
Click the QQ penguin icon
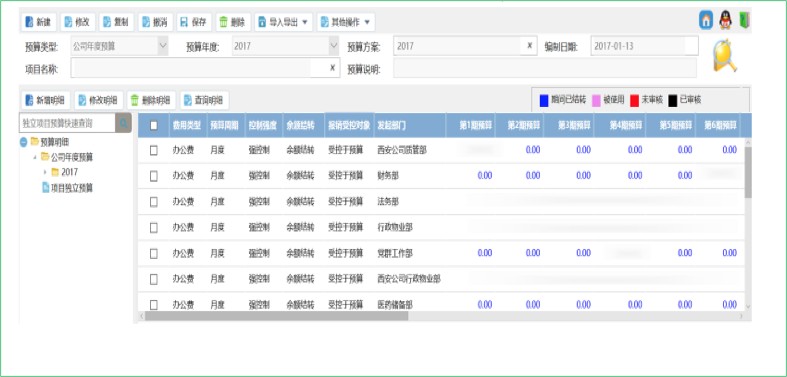click(x=724, y=21)
